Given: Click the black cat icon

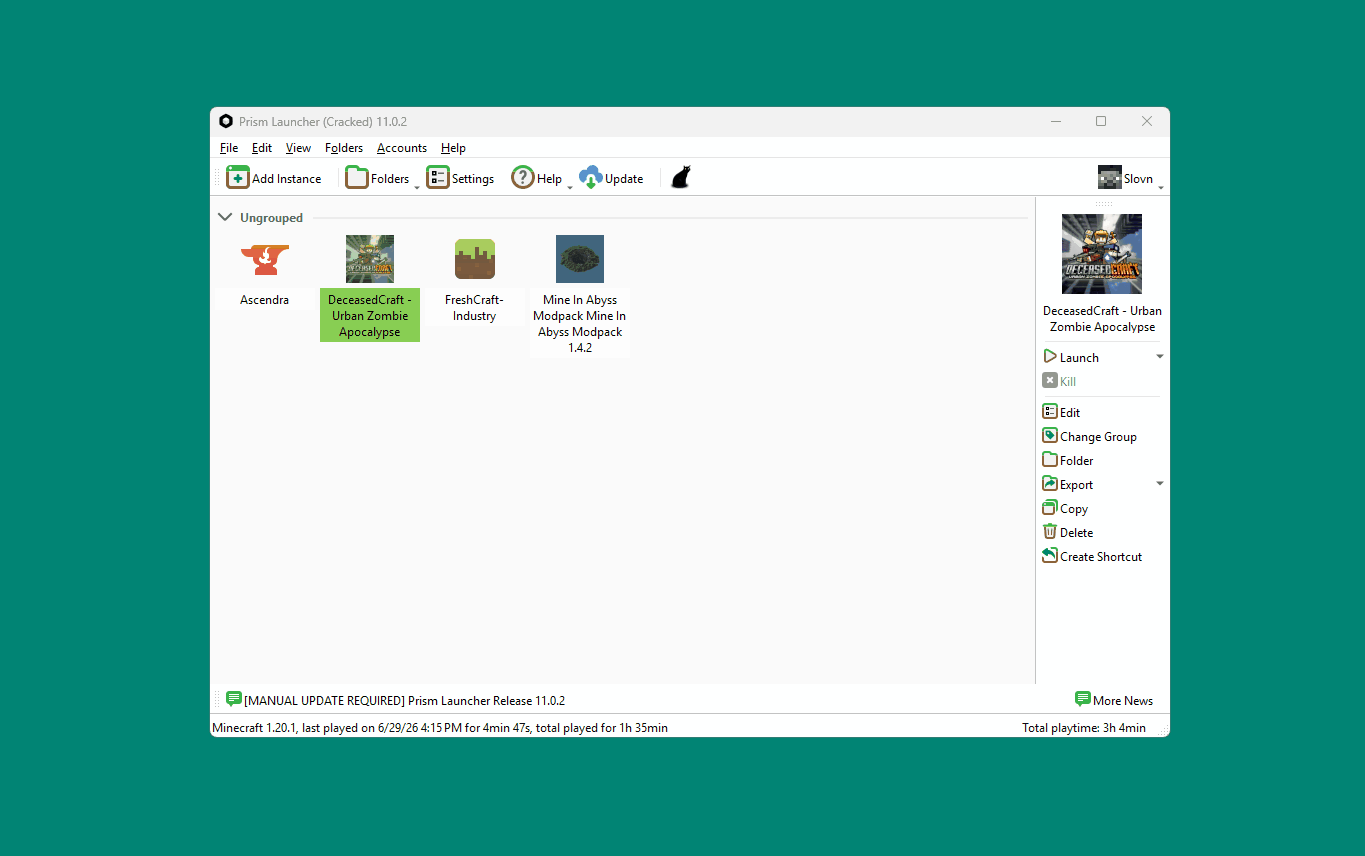Looking at the screenshot, I should tap(681, 178).
